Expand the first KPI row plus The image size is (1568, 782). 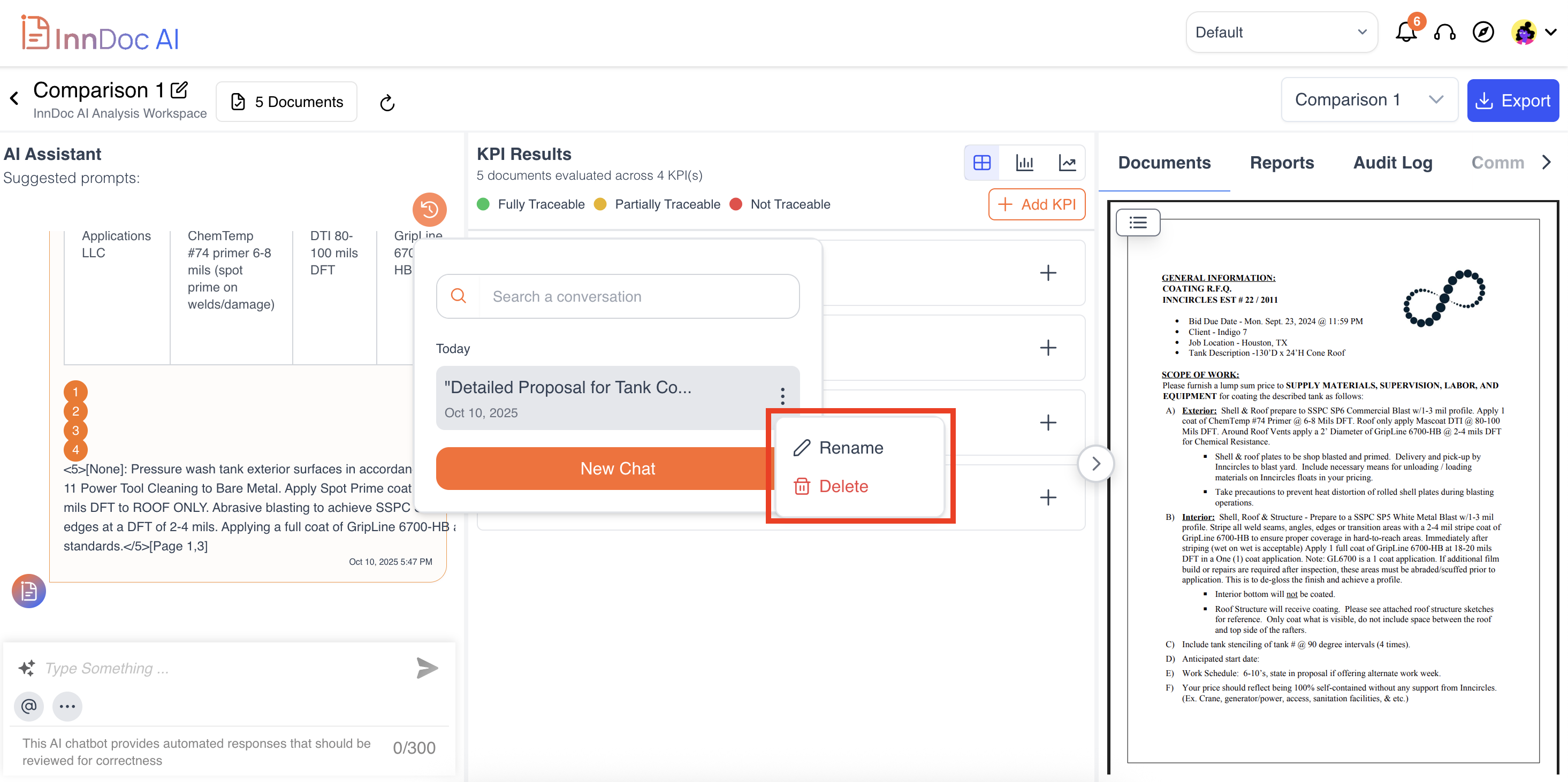click(x=1048, y=273)
